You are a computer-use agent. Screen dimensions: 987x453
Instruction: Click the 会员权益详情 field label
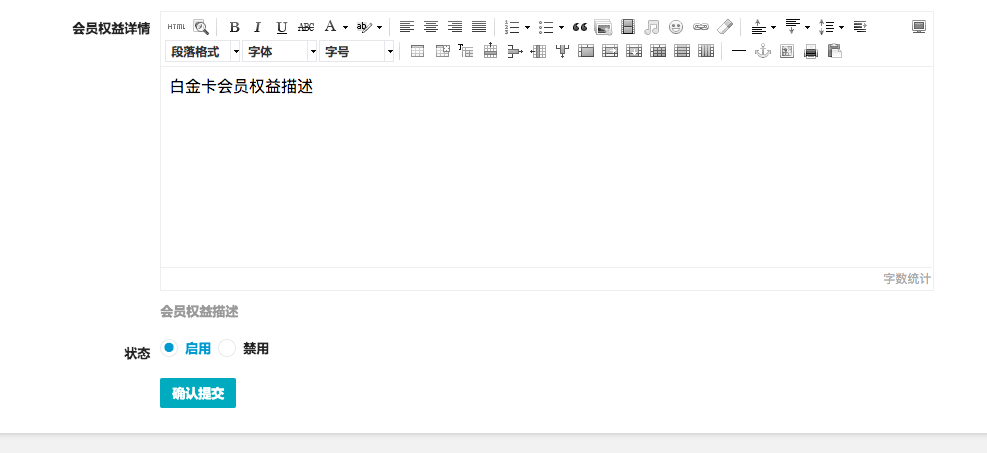111,28
